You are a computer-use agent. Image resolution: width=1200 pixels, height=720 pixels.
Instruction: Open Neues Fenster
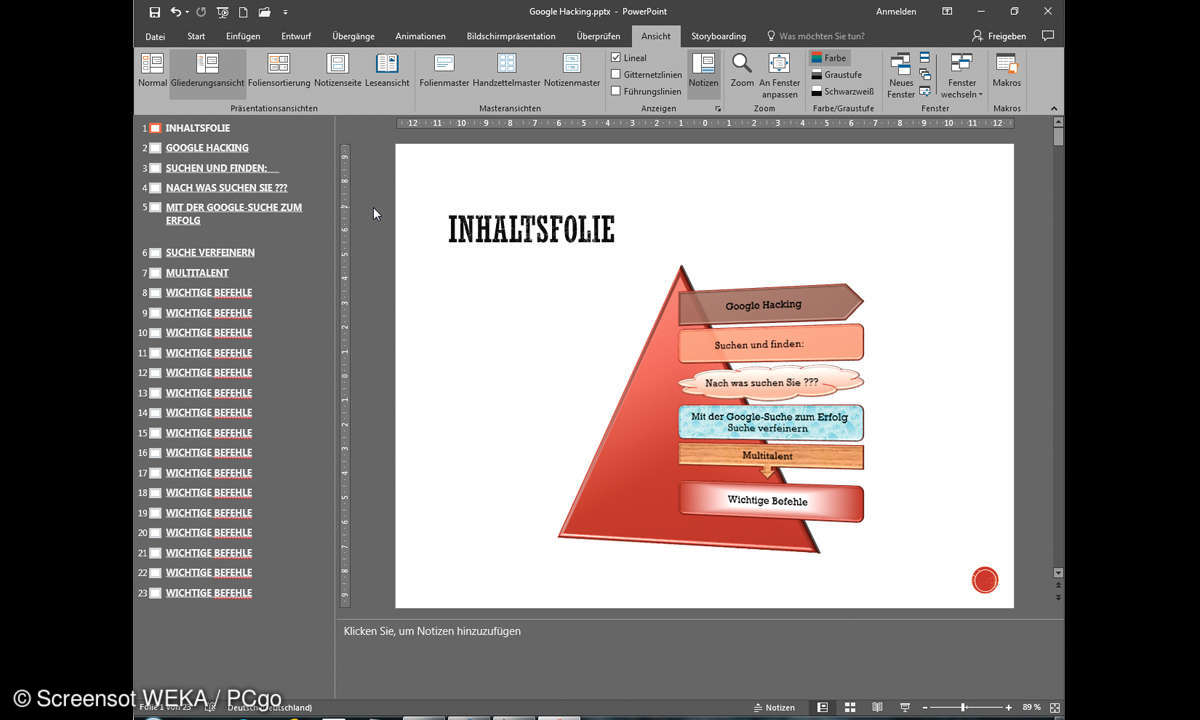[901, 76]
